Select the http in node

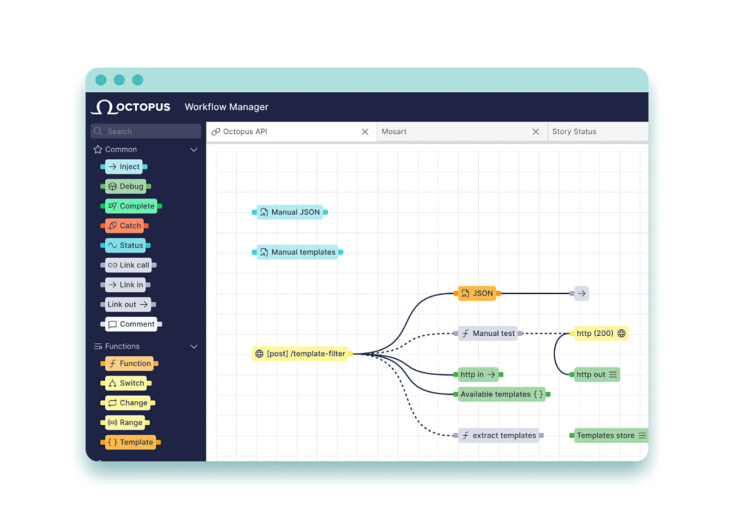point(478,375)
